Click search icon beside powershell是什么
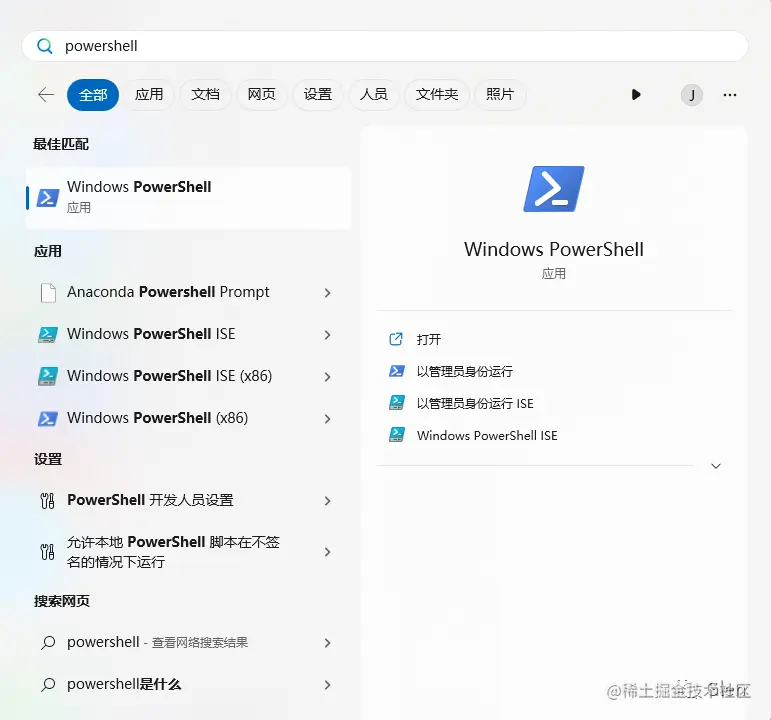The height and width of the screenshot is (720, 771). (48, 685)
